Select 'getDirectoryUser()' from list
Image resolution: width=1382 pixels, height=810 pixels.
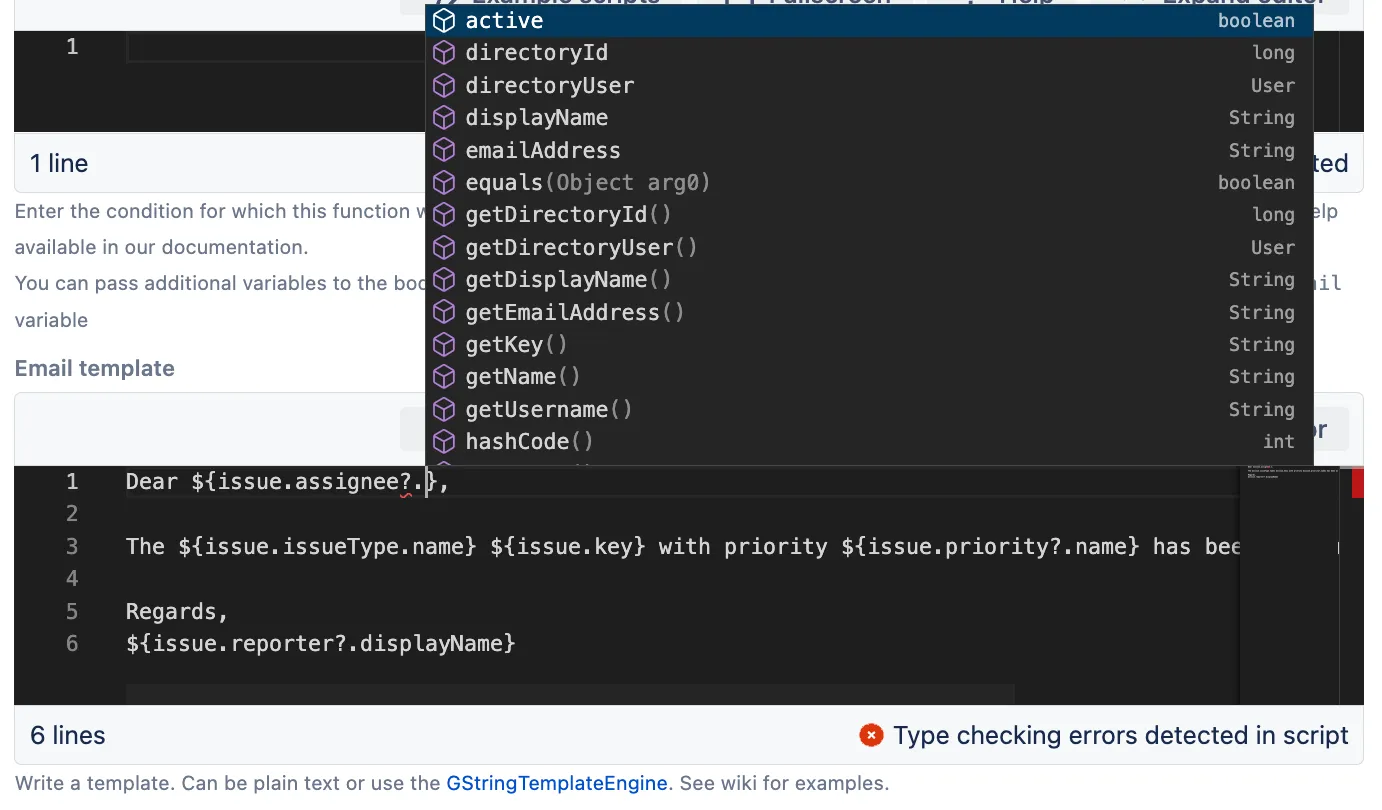coord(869,248)
